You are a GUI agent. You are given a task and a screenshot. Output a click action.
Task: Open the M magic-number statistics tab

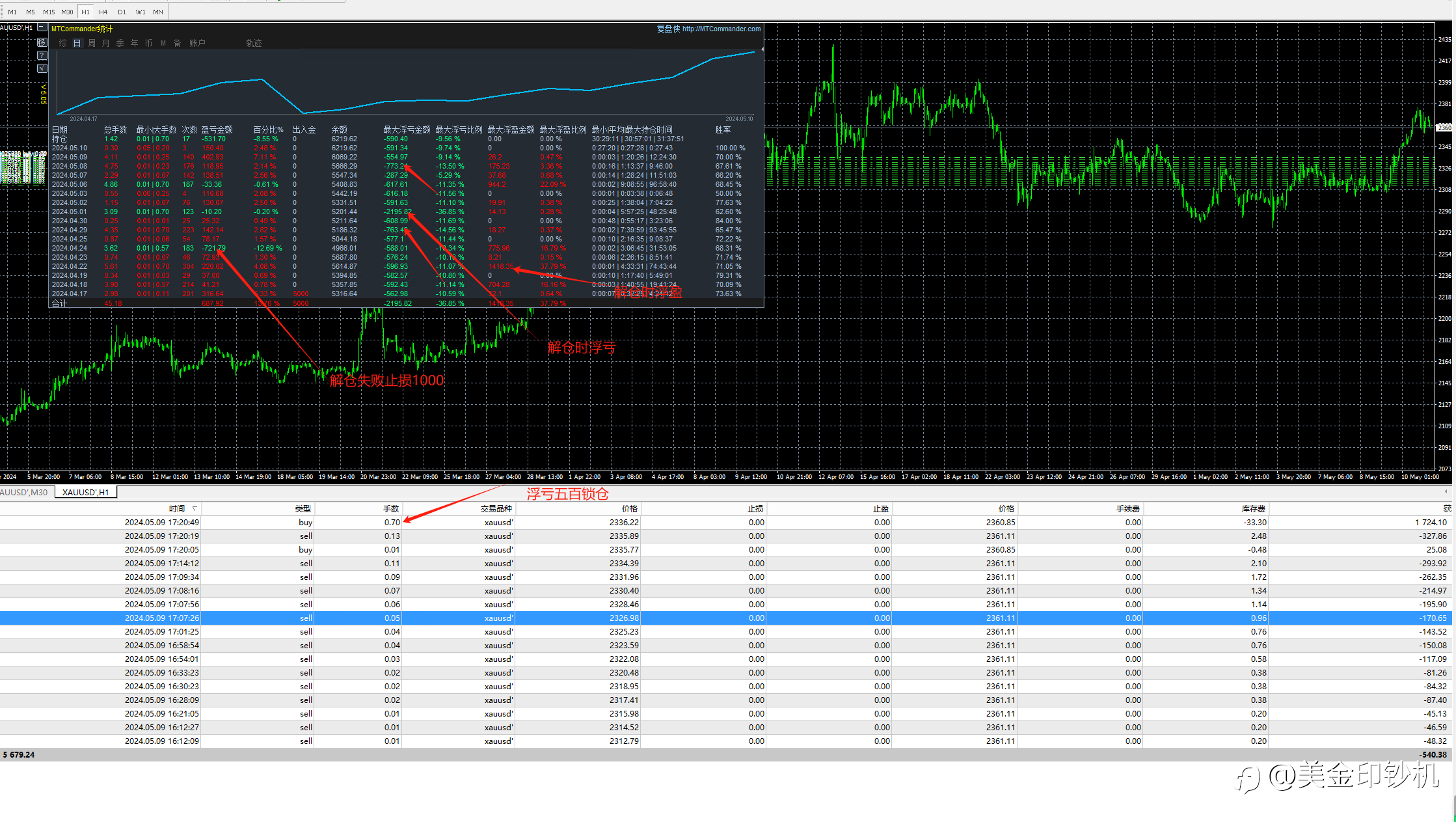click(163, 43)
